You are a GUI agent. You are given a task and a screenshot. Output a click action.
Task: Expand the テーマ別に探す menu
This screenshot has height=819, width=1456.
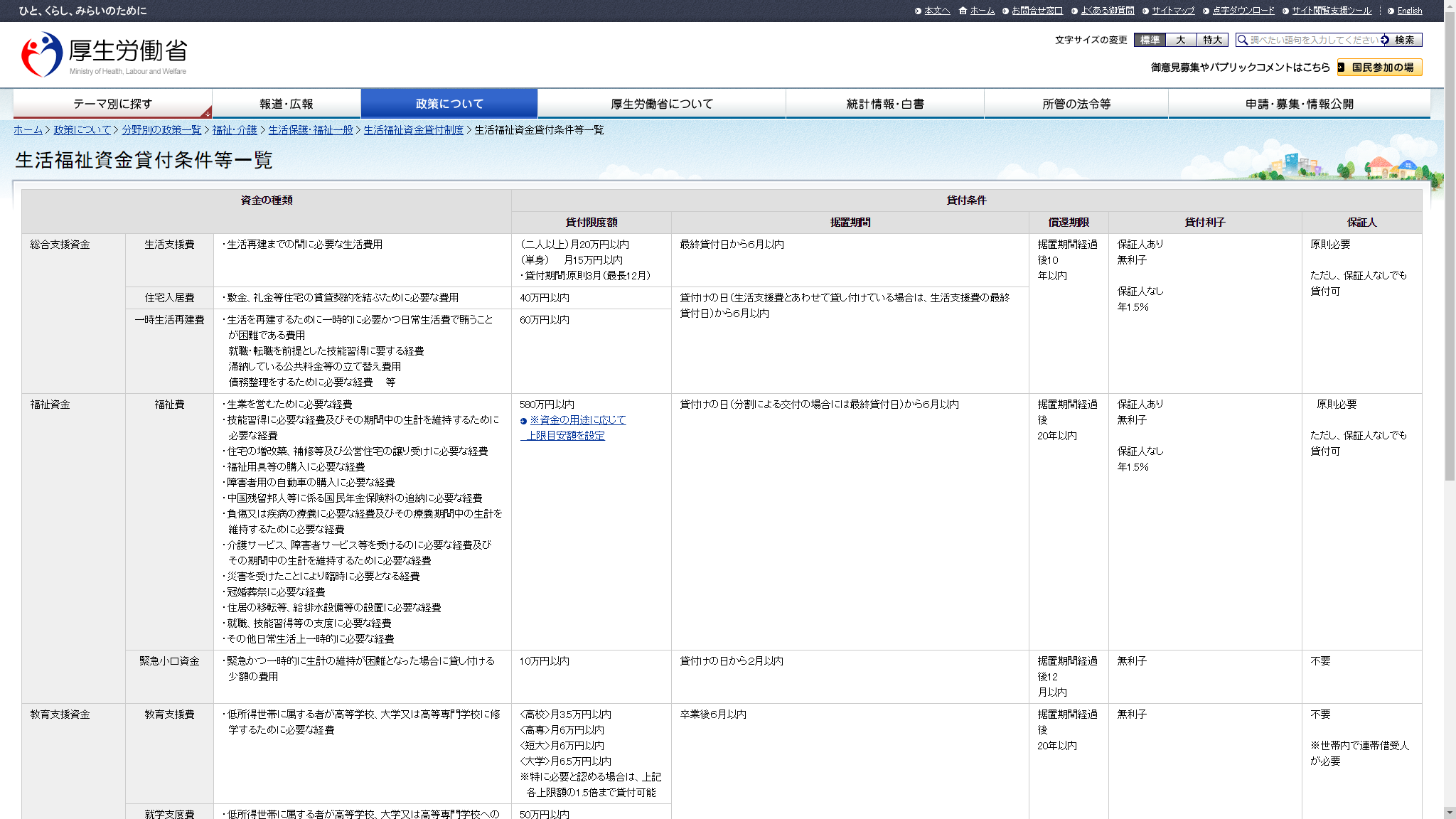point(112,104)
